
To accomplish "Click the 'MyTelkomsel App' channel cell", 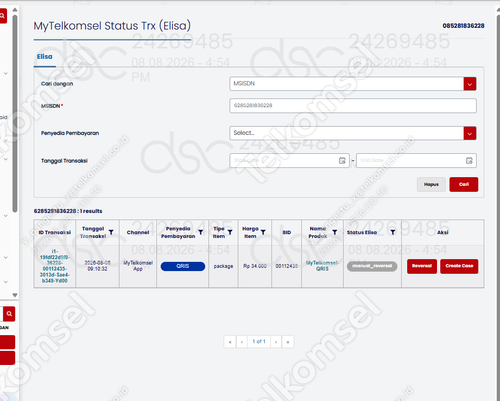I will coord(138,266).
